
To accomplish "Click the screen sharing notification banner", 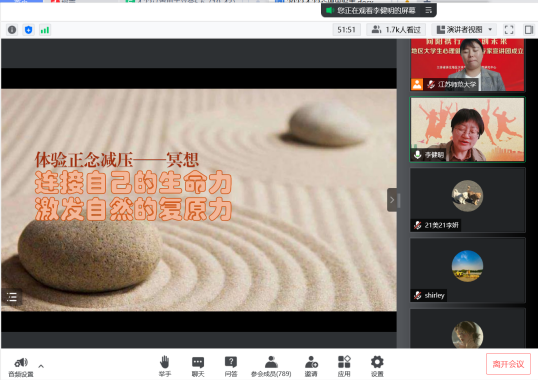I will [x=378, y=10].
